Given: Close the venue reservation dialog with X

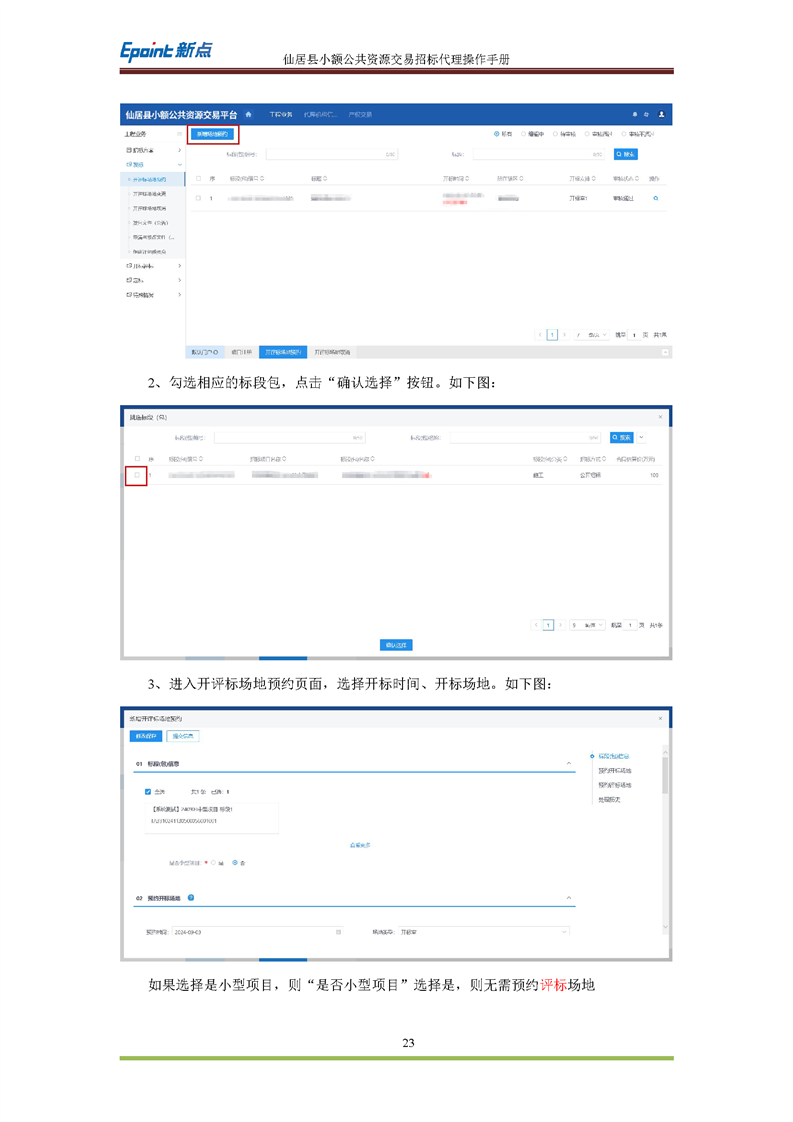Looking at the screenshot, I should click(x=660, y=718).
